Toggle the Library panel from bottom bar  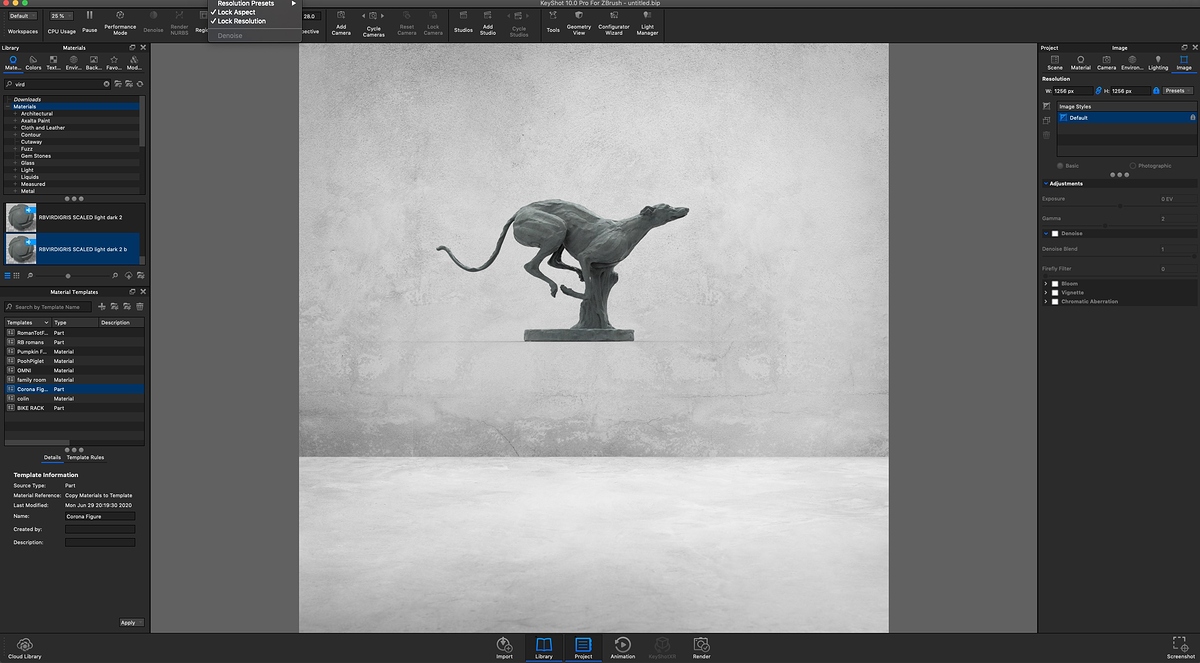pyautogui.click(x=544, y=648)
